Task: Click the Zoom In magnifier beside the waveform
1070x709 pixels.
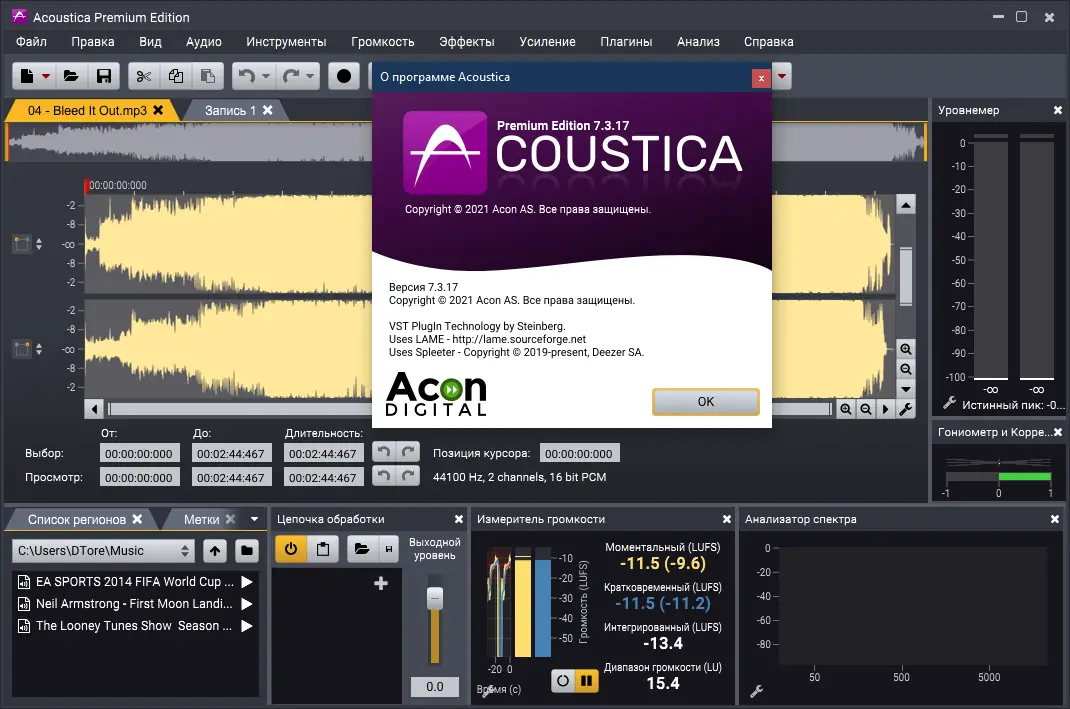Action: pos(905,349)
